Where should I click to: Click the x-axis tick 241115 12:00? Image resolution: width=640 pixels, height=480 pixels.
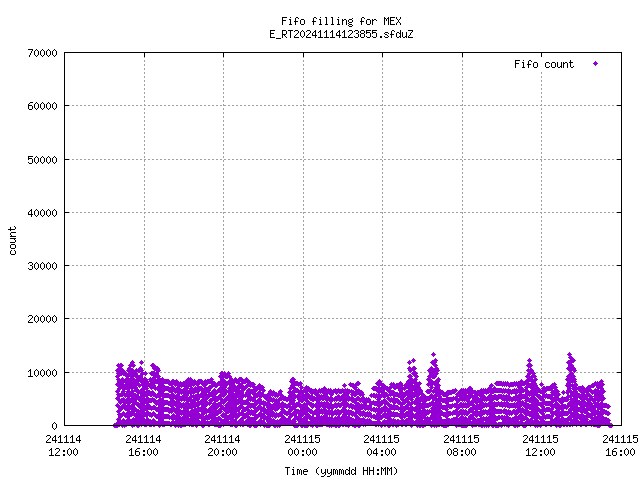[x=541, y=446]
